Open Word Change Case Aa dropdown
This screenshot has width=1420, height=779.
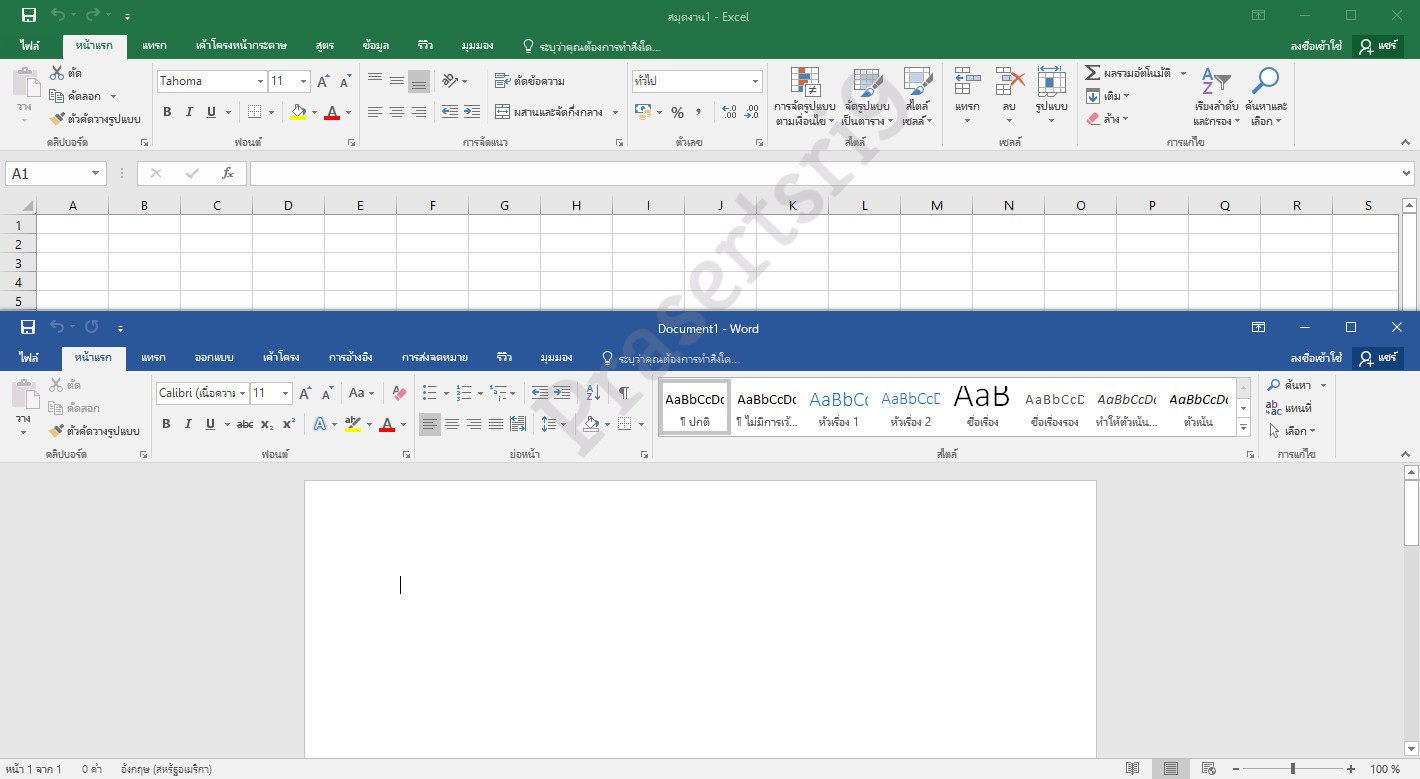(x=362, y=393)
